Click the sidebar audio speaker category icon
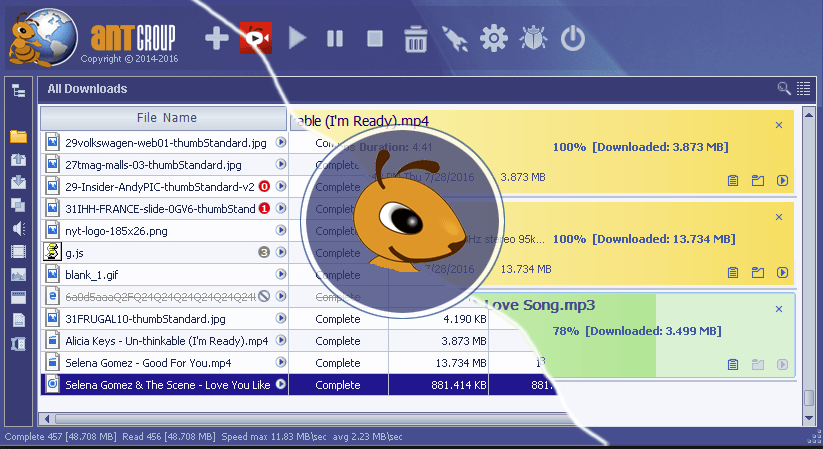Viewport: 823px width, 449px height. [x=18, y=228]
